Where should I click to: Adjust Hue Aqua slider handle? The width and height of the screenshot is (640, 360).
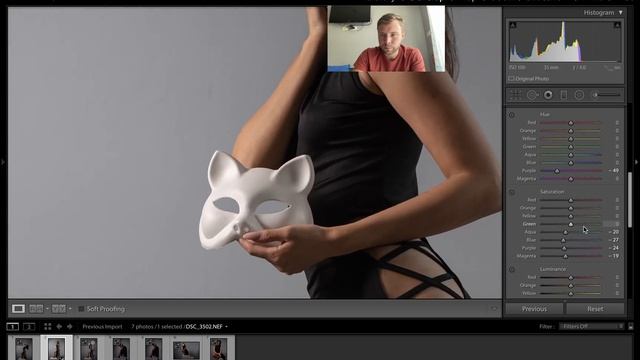(x=571, y=155)
